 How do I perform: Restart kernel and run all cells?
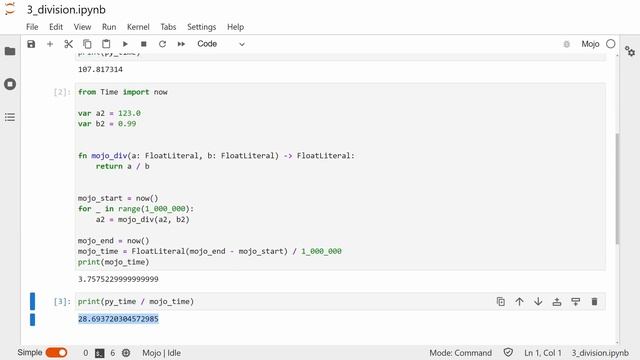(181, 44)
